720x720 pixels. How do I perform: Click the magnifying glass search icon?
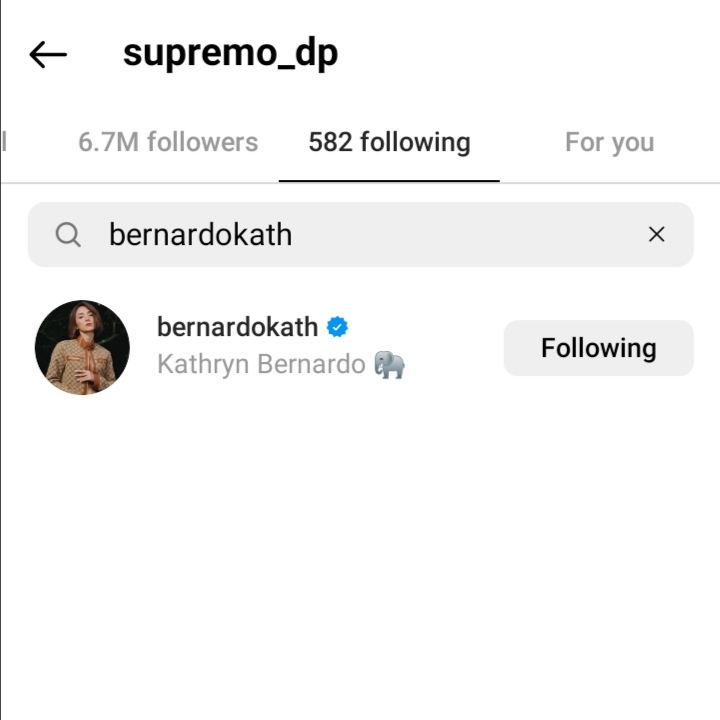(x=68, y=235)
